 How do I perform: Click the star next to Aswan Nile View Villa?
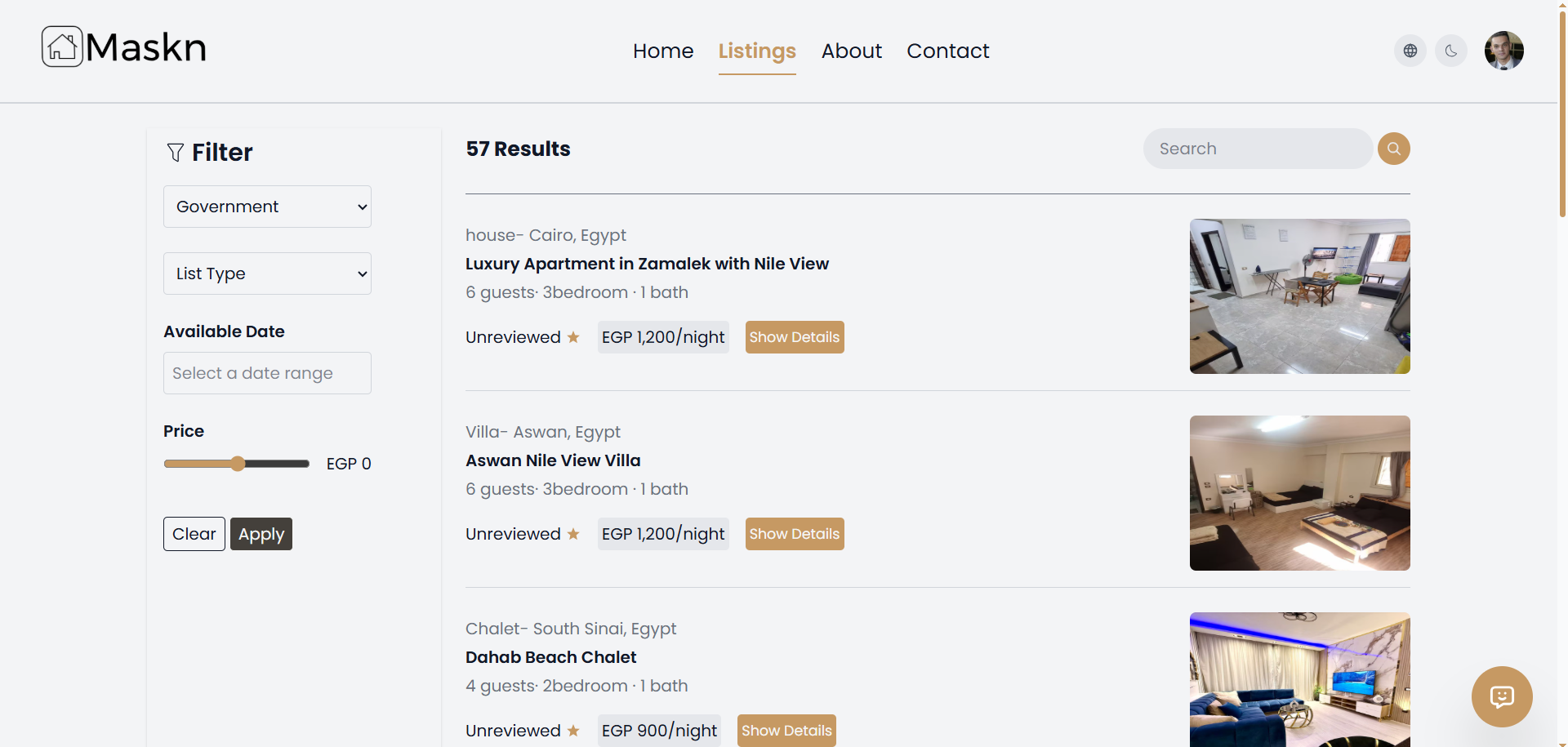[x=573, y=534]
